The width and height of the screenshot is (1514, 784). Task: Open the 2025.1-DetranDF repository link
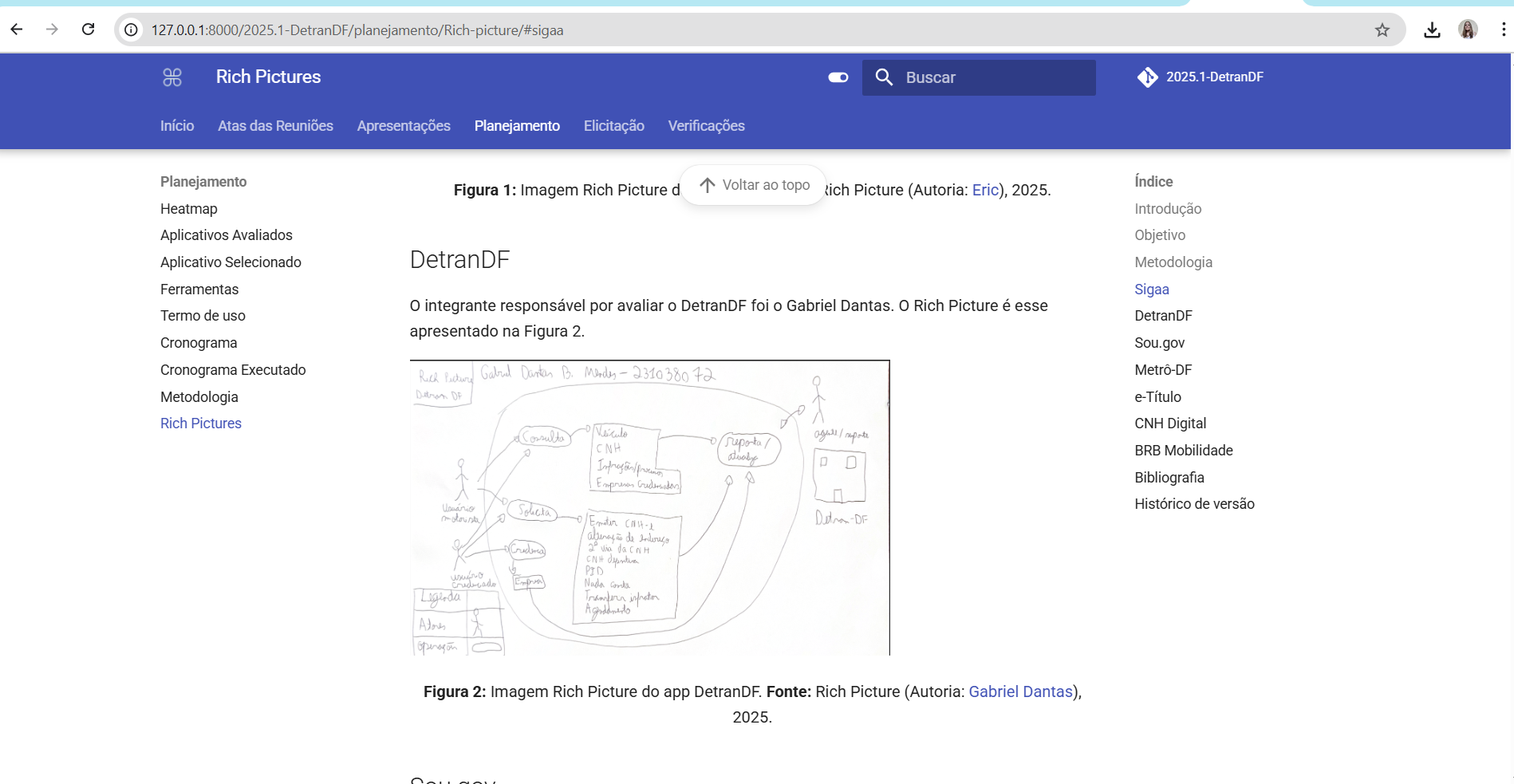[x=1201, y=77]
